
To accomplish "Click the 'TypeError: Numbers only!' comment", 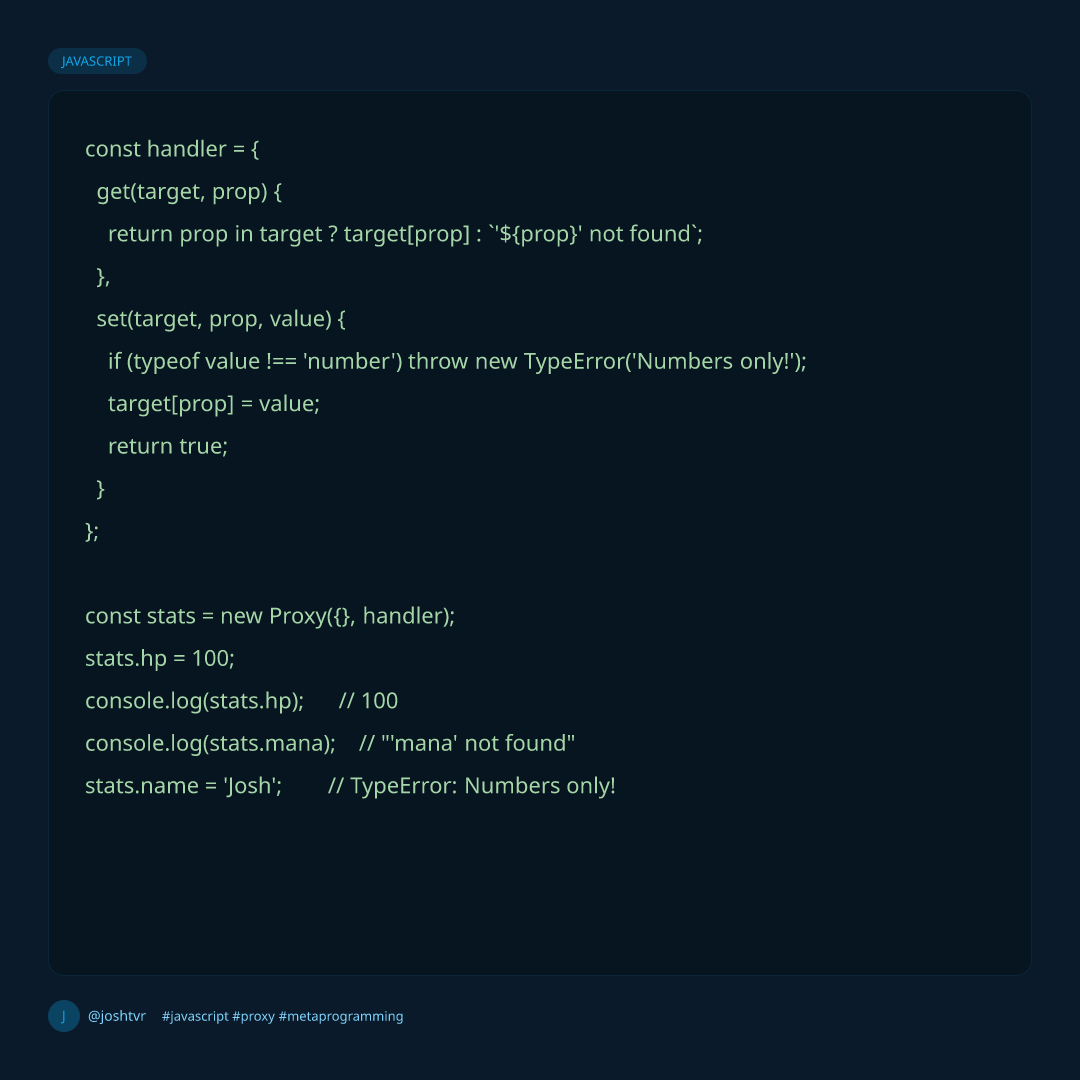I will 472,786.
